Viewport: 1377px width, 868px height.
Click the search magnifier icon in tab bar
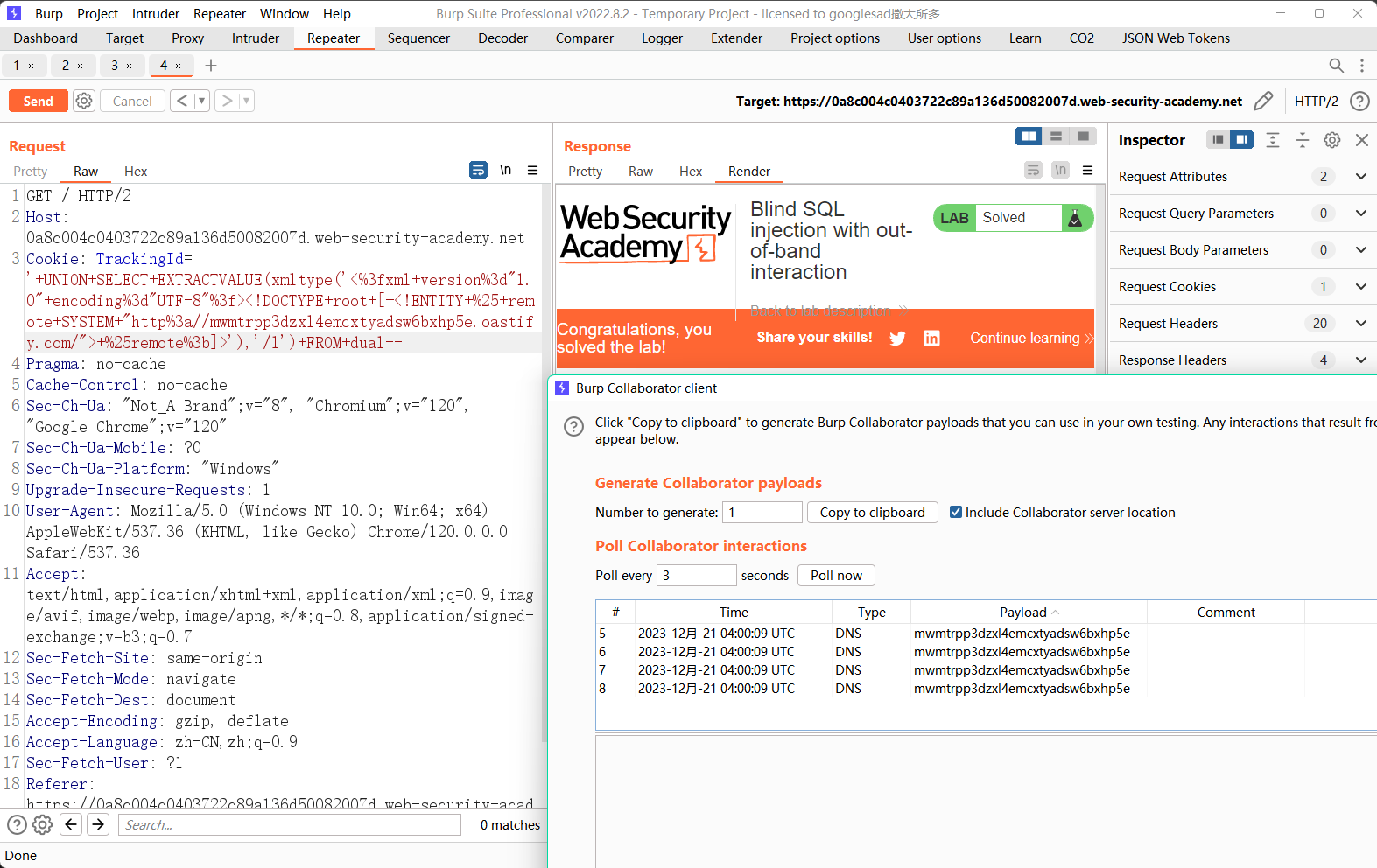[x=1336, y=66]
